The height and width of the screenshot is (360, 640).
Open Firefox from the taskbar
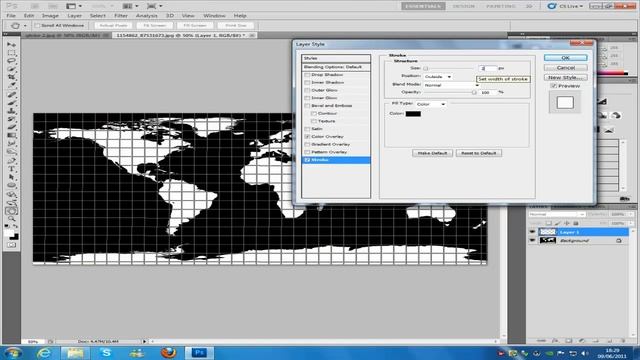pyautogui.click(x=169, y=352)
